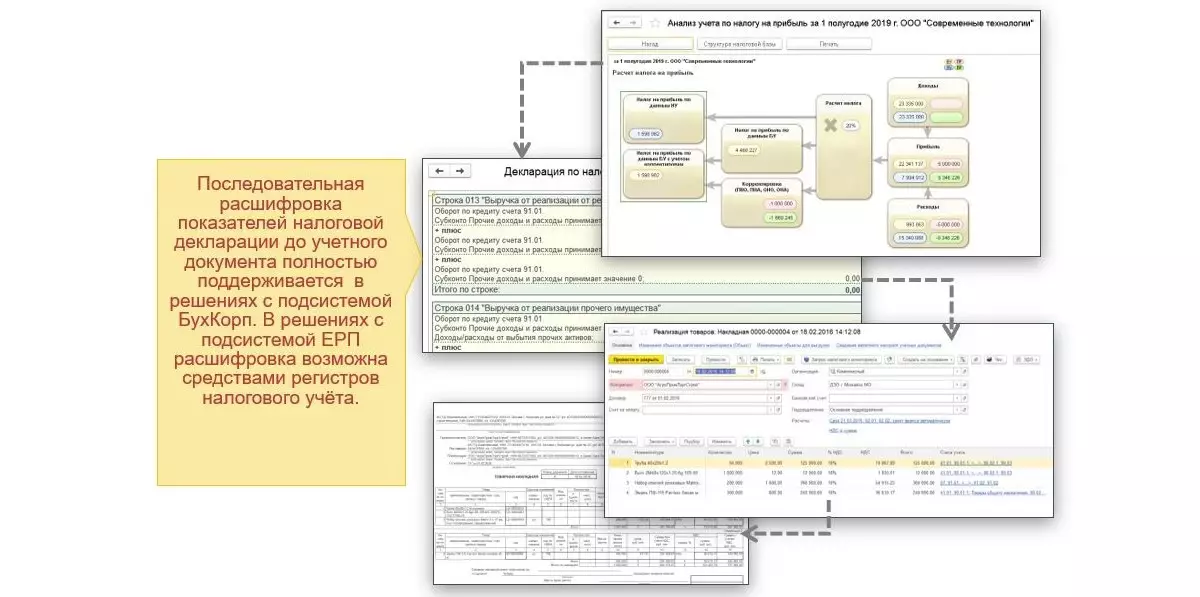
Task: Click the Записать button in sales document
Action: (x=680, y=359)
